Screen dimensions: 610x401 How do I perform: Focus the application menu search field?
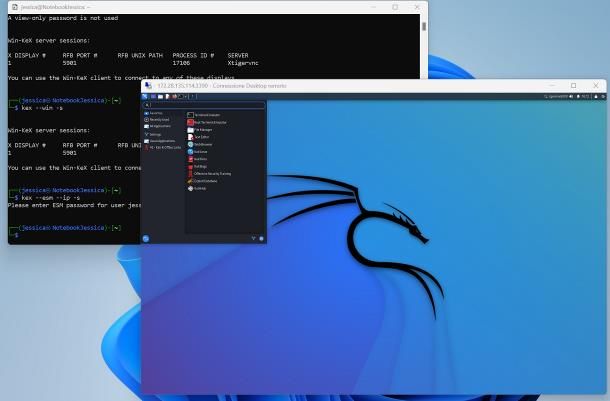pyautogui.click(x=204, y=105)
